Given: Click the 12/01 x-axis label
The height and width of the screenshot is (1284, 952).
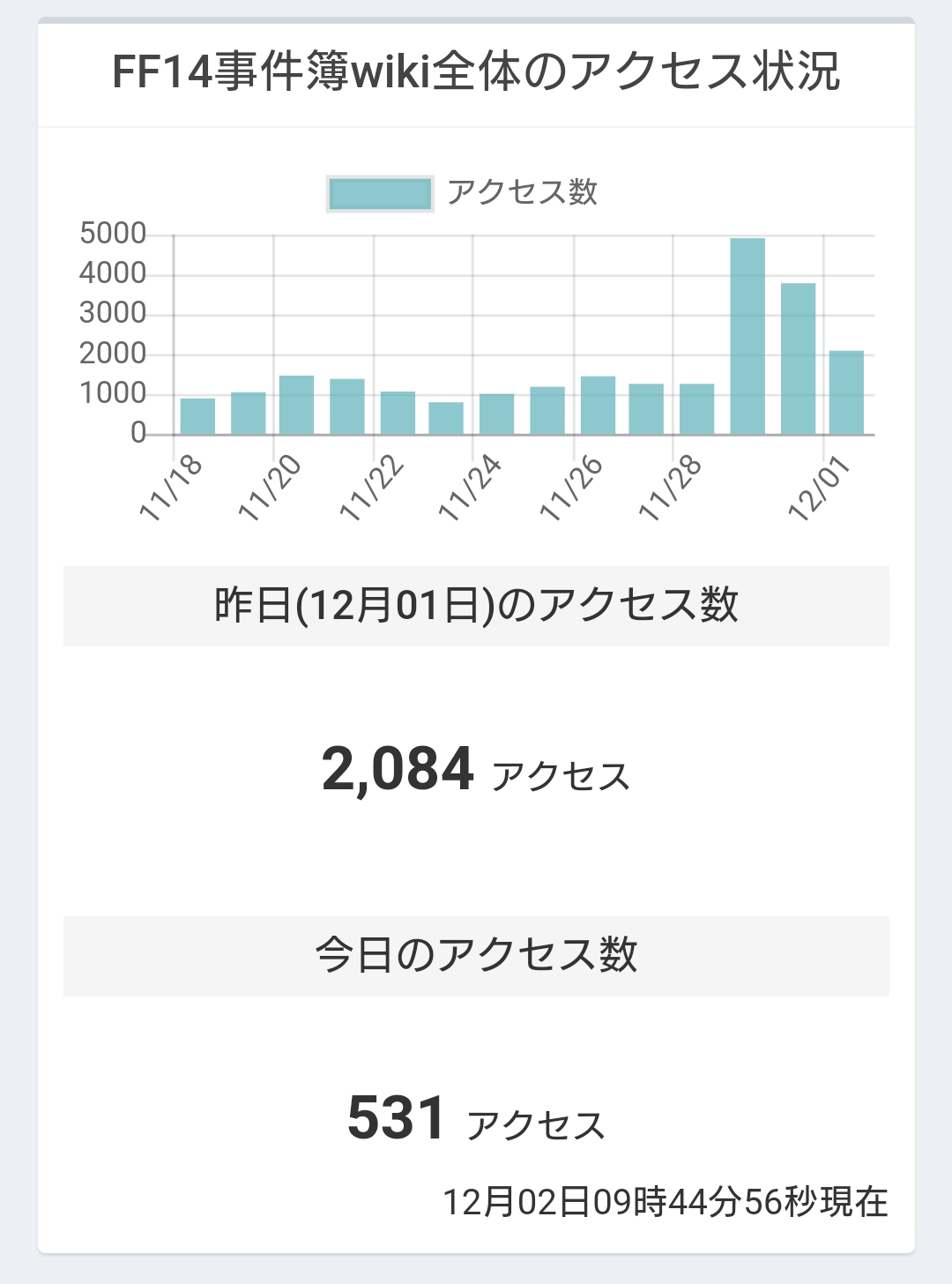Looking at the screenshot, I should point(820,489).
